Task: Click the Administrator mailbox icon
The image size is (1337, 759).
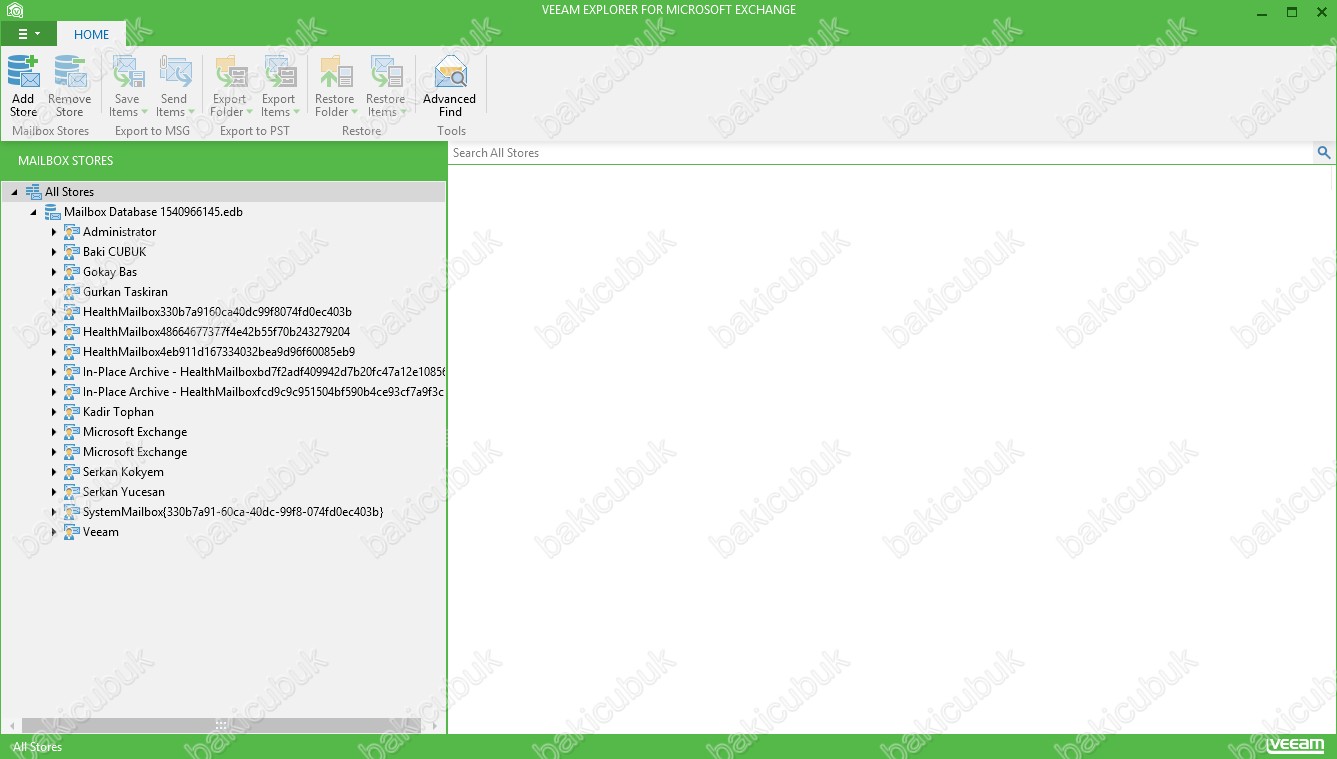Action: point(71,232)
